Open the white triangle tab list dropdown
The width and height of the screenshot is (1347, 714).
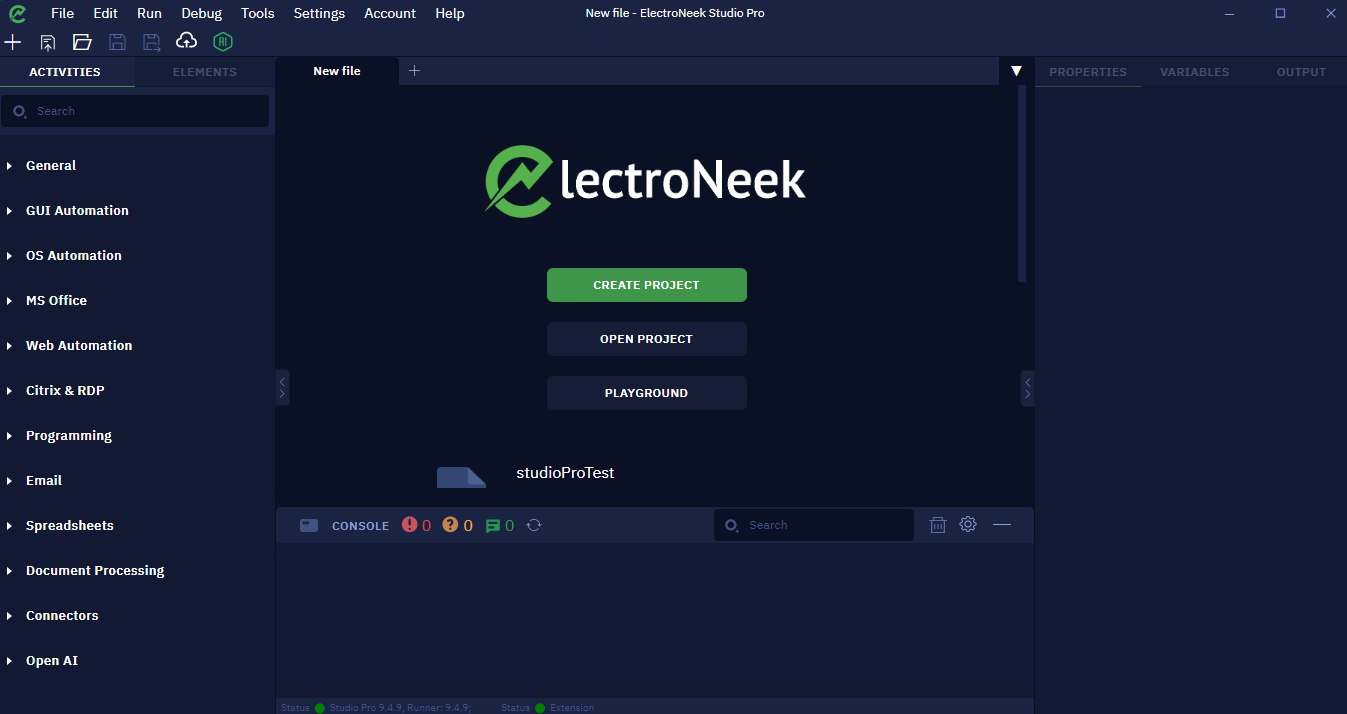(x=1016, y=71)
